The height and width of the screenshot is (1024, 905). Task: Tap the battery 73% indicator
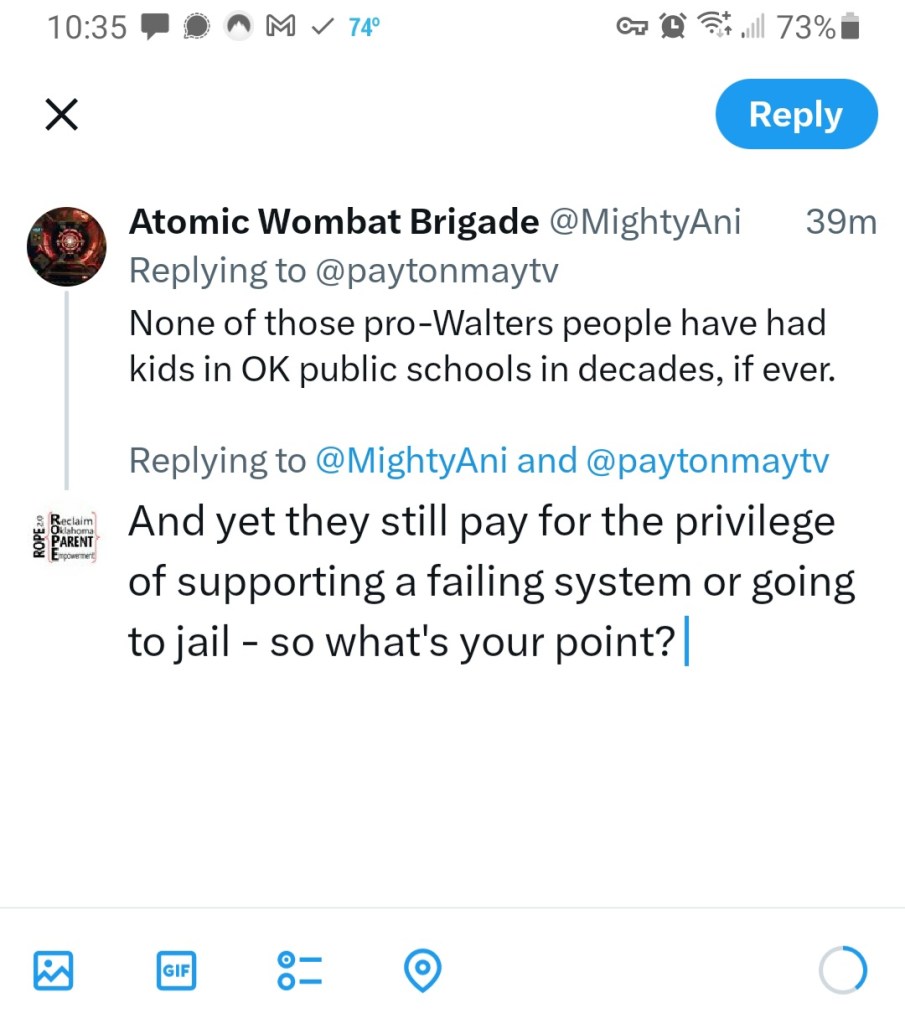(818, 28)
